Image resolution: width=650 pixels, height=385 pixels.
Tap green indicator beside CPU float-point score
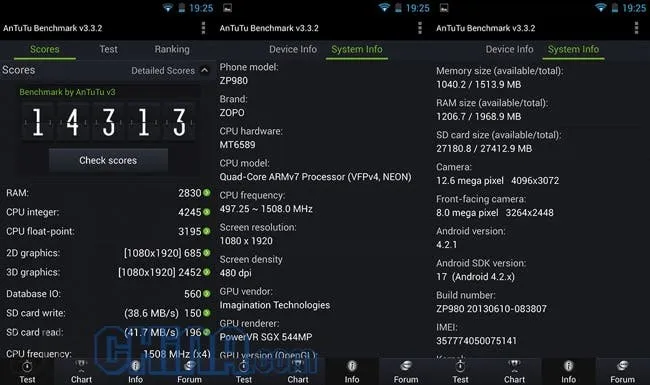206,231
